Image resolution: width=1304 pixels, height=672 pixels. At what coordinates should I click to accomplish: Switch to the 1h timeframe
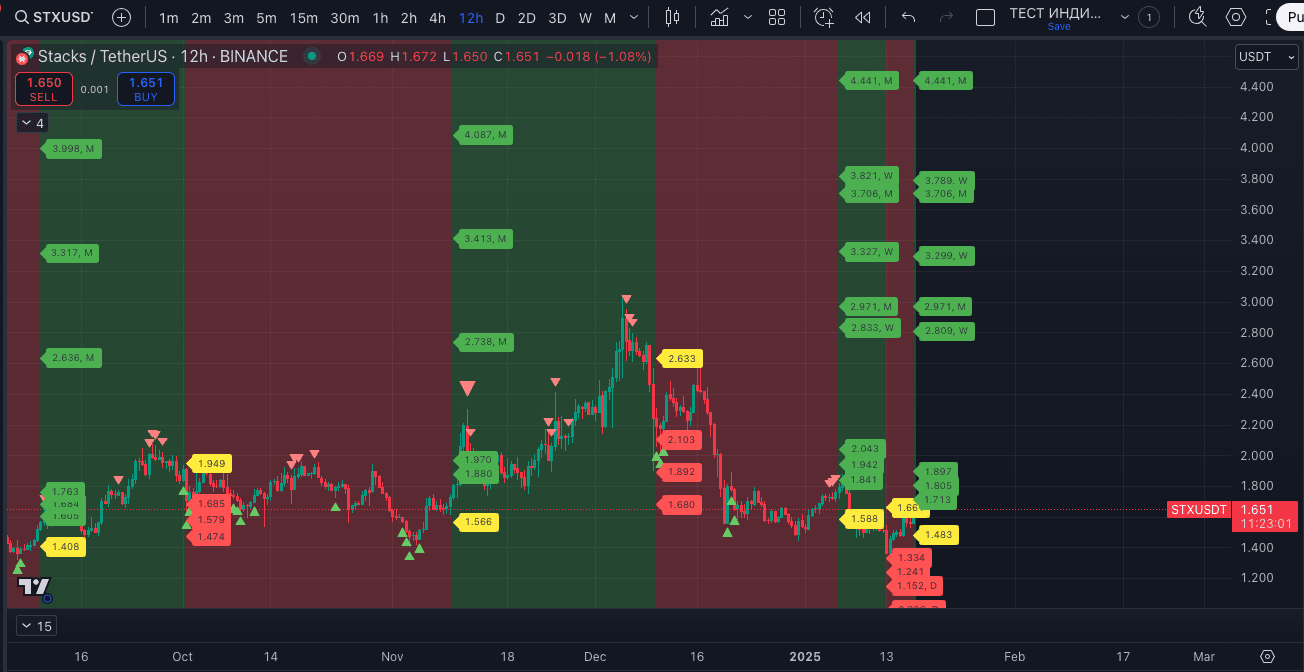click(x=380, y=17)
